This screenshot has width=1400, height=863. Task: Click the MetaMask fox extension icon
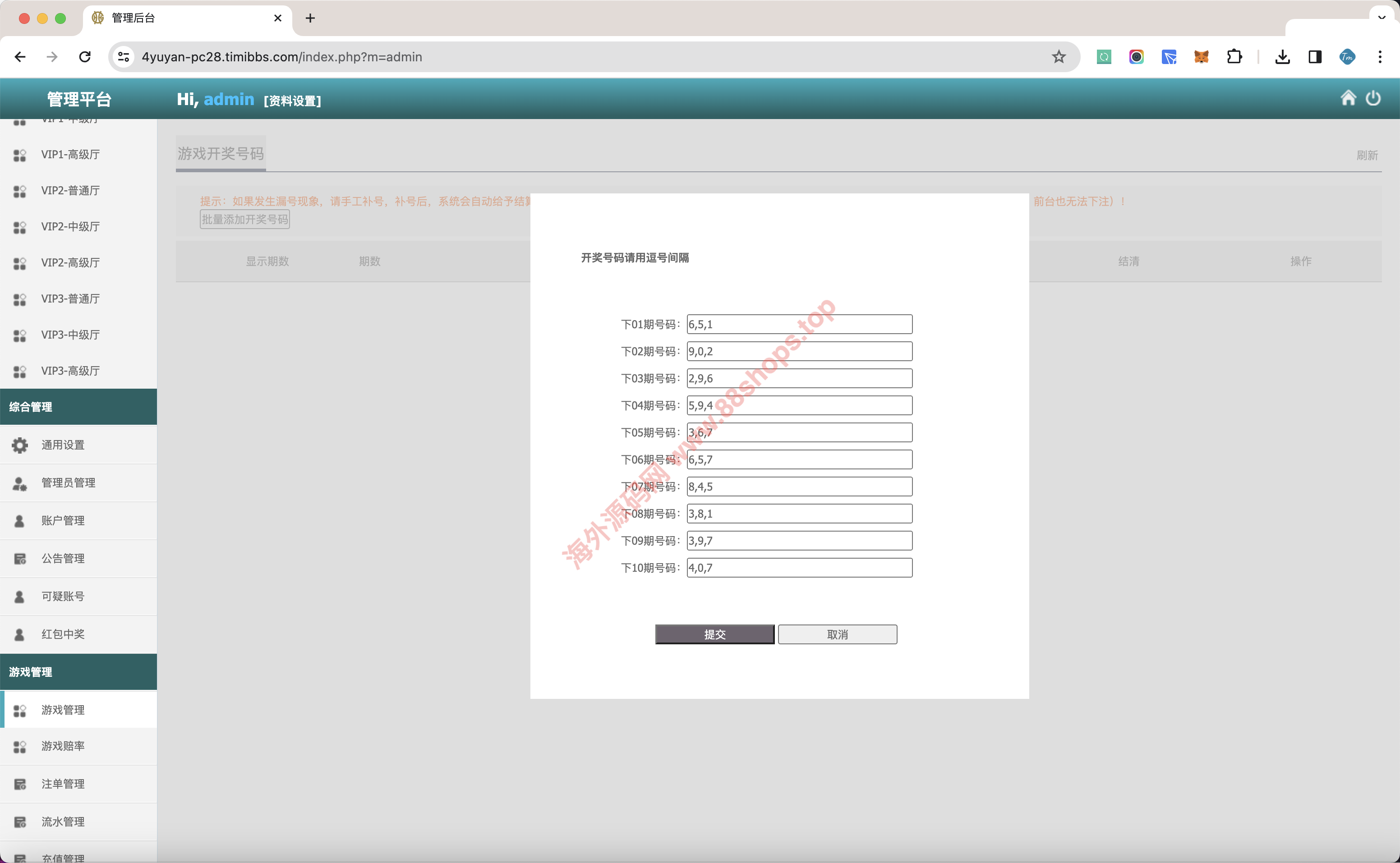coord(1201,57)
